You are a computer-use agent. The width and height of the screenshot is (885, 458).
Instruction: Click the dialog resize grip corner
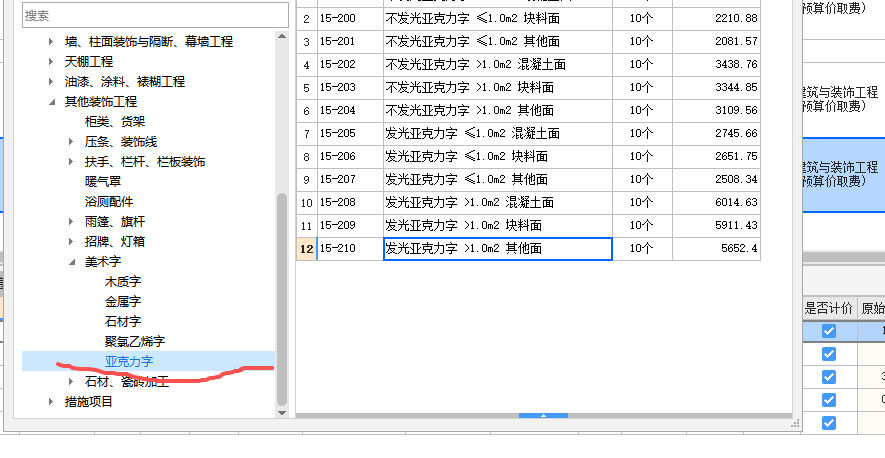click(x=795, y=422)
